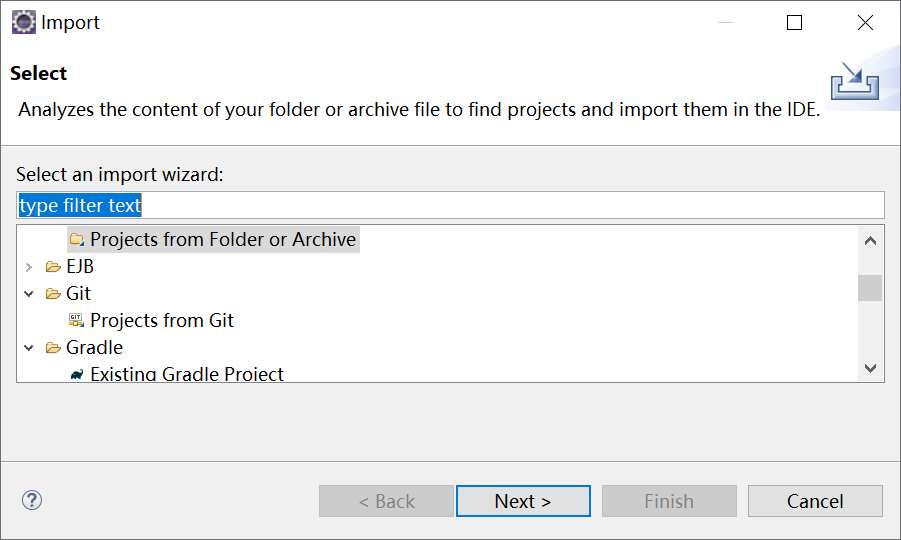Expand the EJB category
Viewport: 901px width, 540px height.
(29, 267)
